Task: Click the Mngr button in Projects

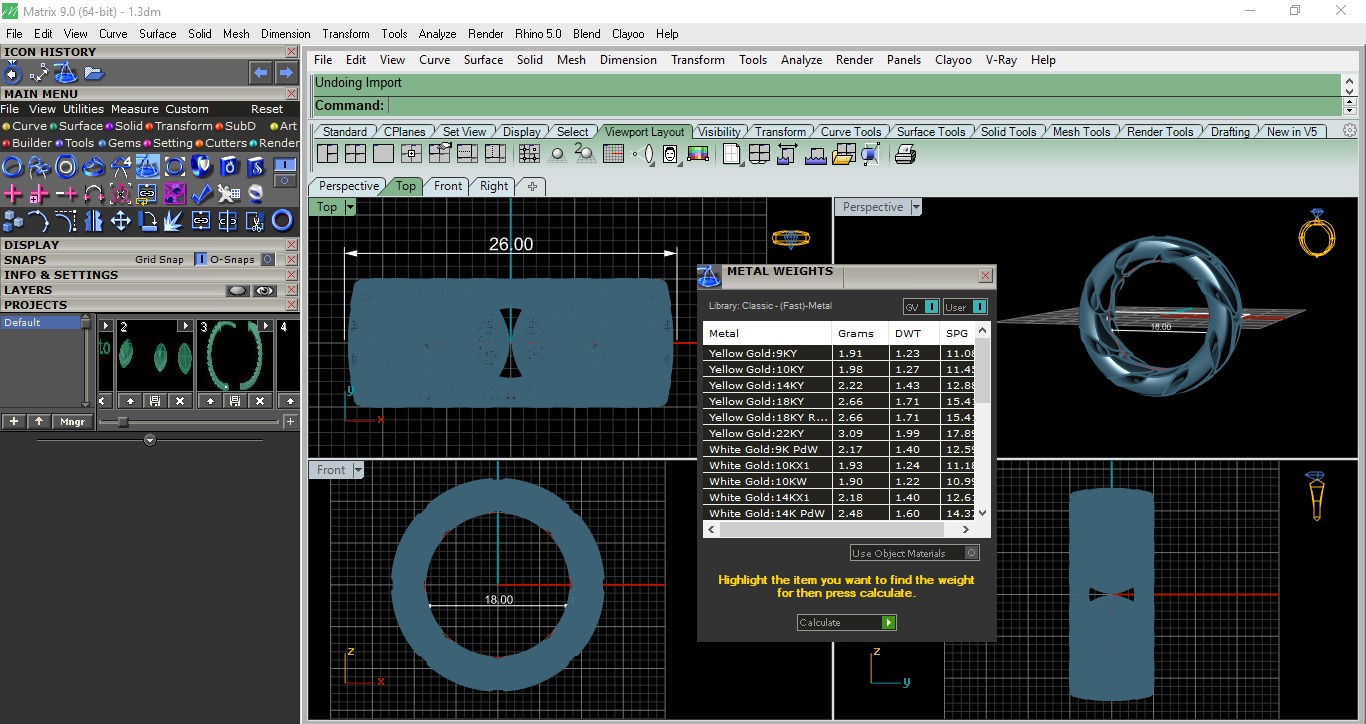Action: coord(72,422)
